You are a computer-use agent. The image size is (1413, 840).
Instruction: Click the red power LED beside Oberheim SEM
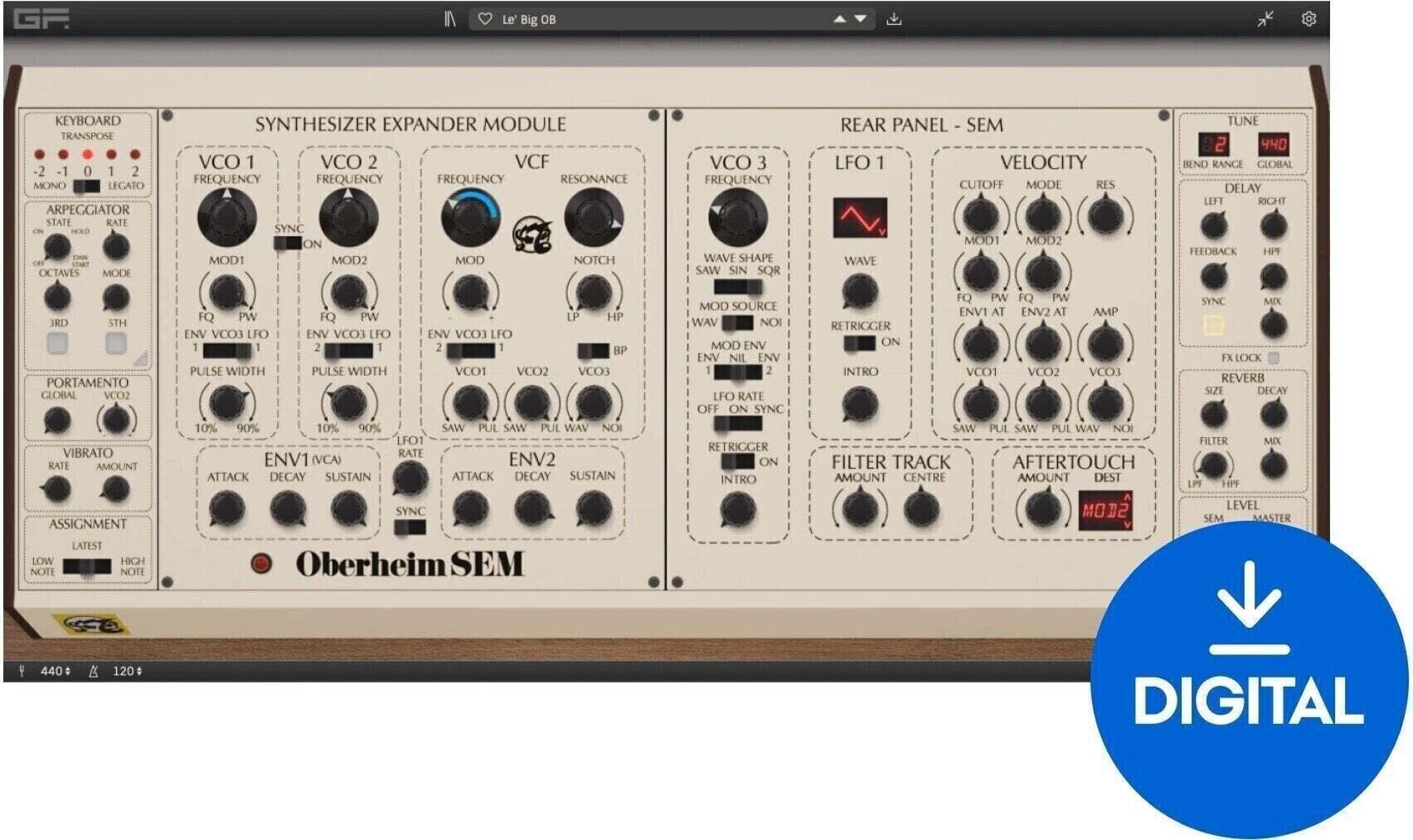pos(261,564)
